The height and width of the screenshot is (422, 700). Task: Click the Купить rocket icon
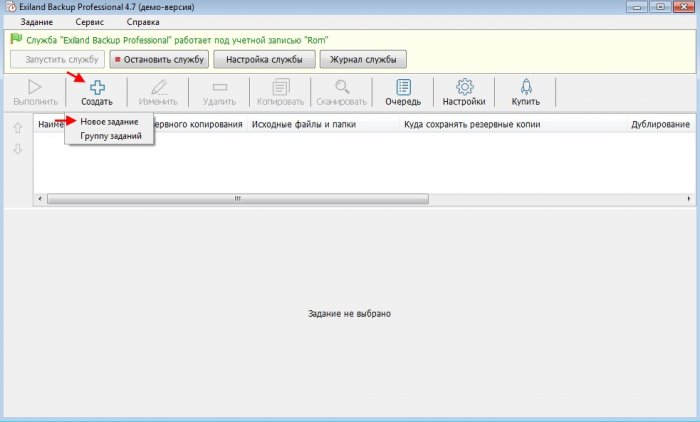tap(526, 87)
